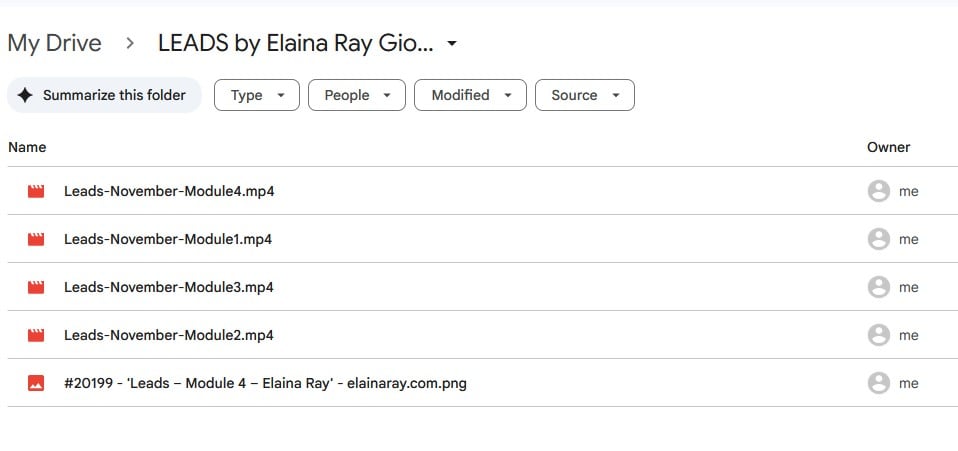
Task: Sort files by the Name column header
Action: (x=27, y=147)
